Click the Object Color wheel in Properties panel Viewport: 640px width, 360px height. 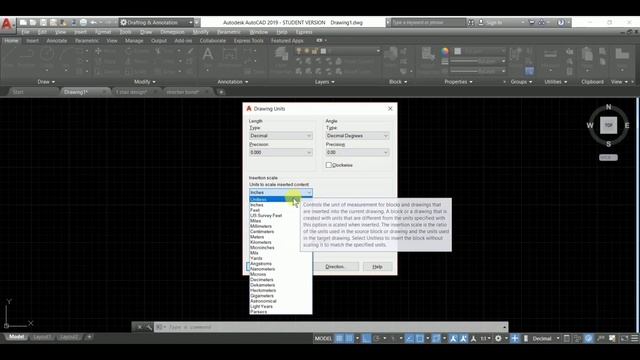tap(444, 51)
